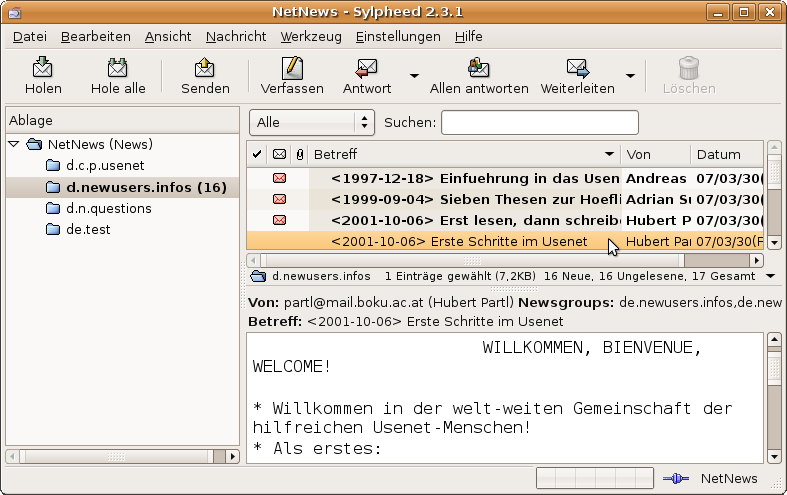Click the online status plug icon
The height and width of the screenshot is (495, 787).
tap(676, 480)
